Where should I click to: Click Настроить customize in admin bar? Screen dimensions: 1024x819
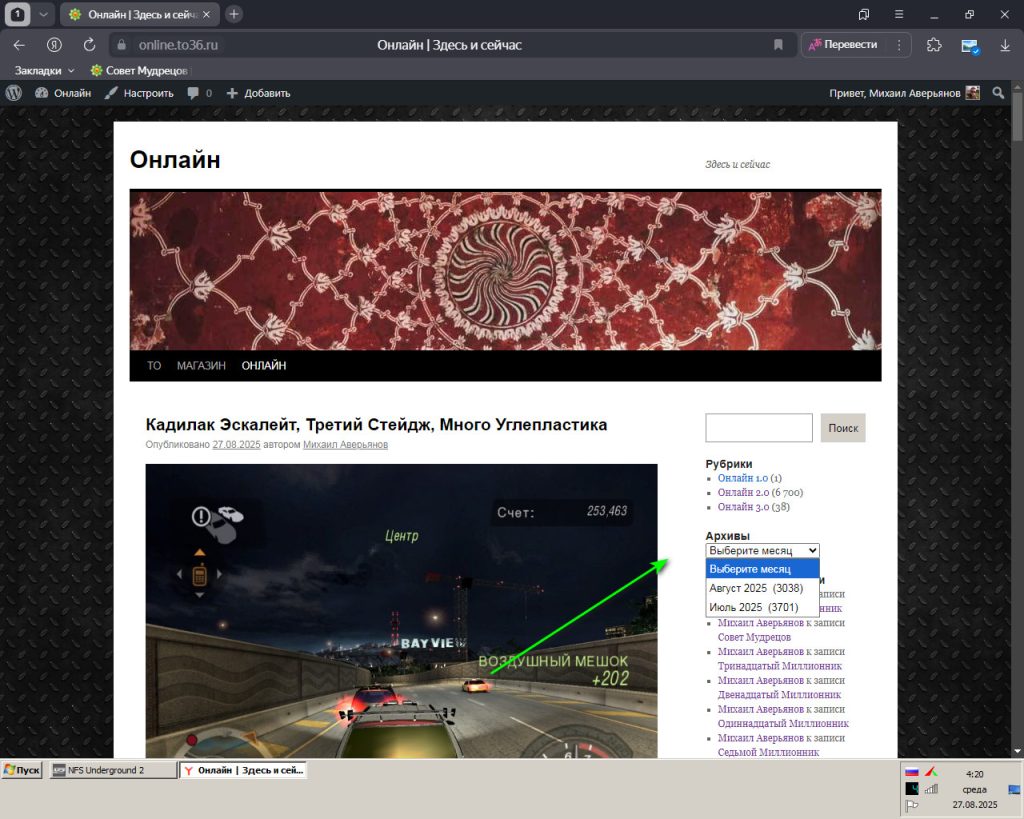pos(139,93)
